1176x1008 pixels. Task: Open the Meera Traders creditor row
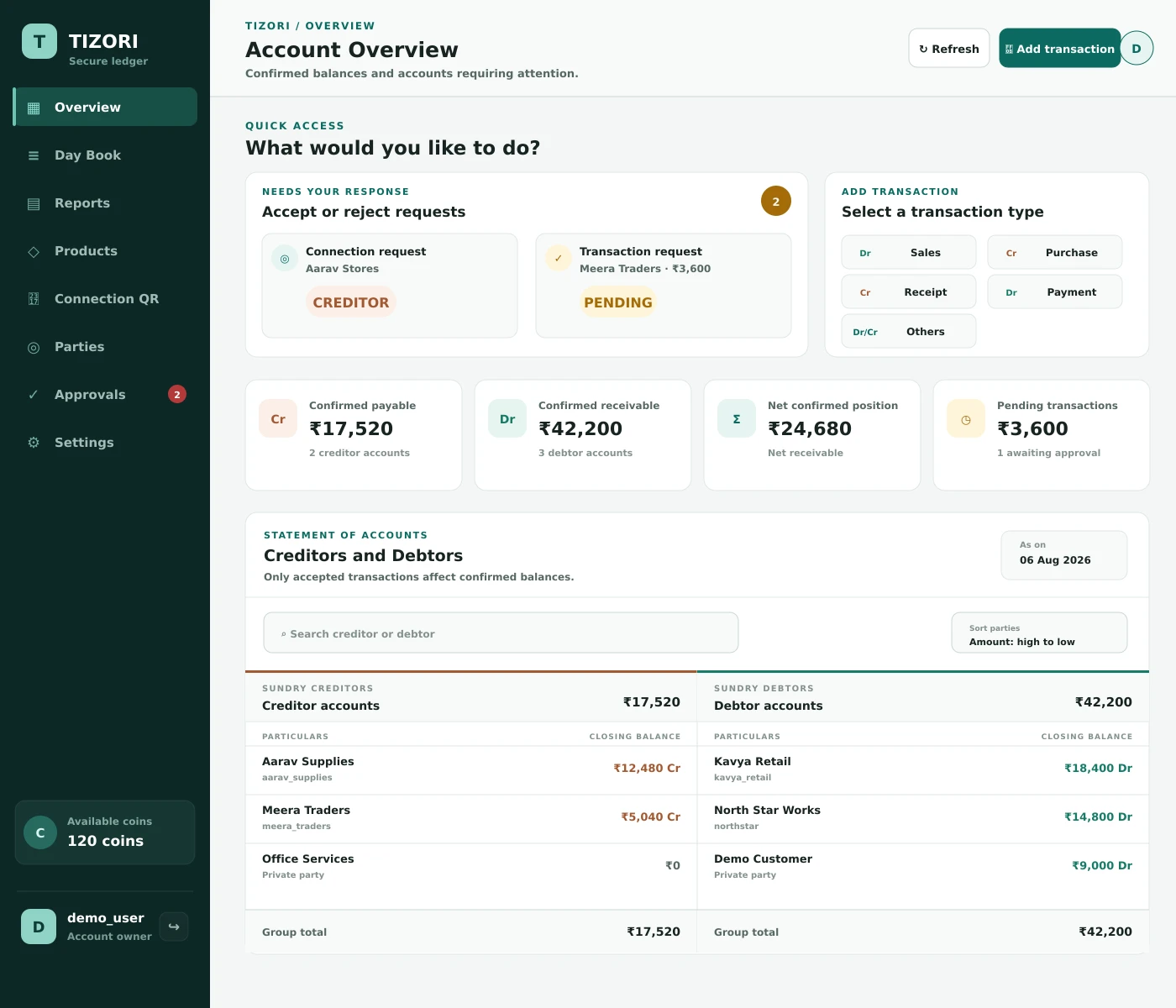click(x=471, y=817)
